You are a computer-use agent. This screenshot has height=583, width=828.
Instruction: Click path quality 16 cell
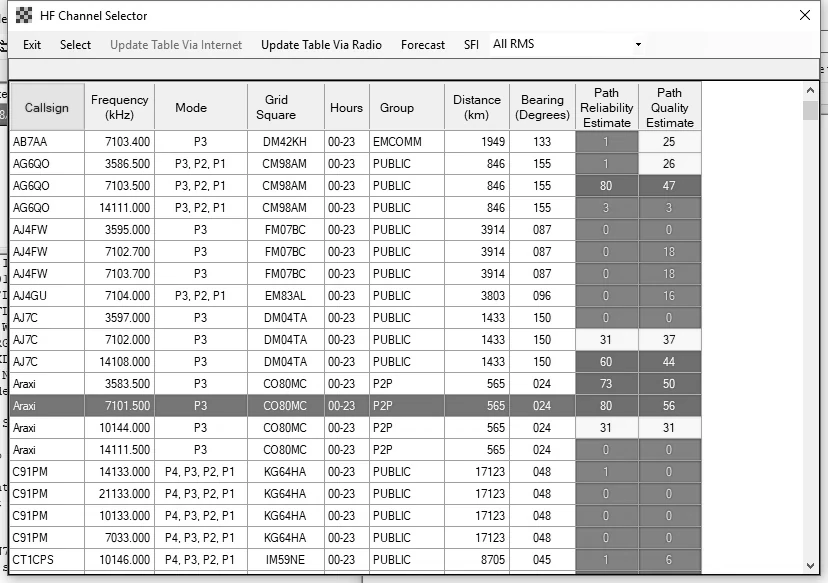(670, 296)
